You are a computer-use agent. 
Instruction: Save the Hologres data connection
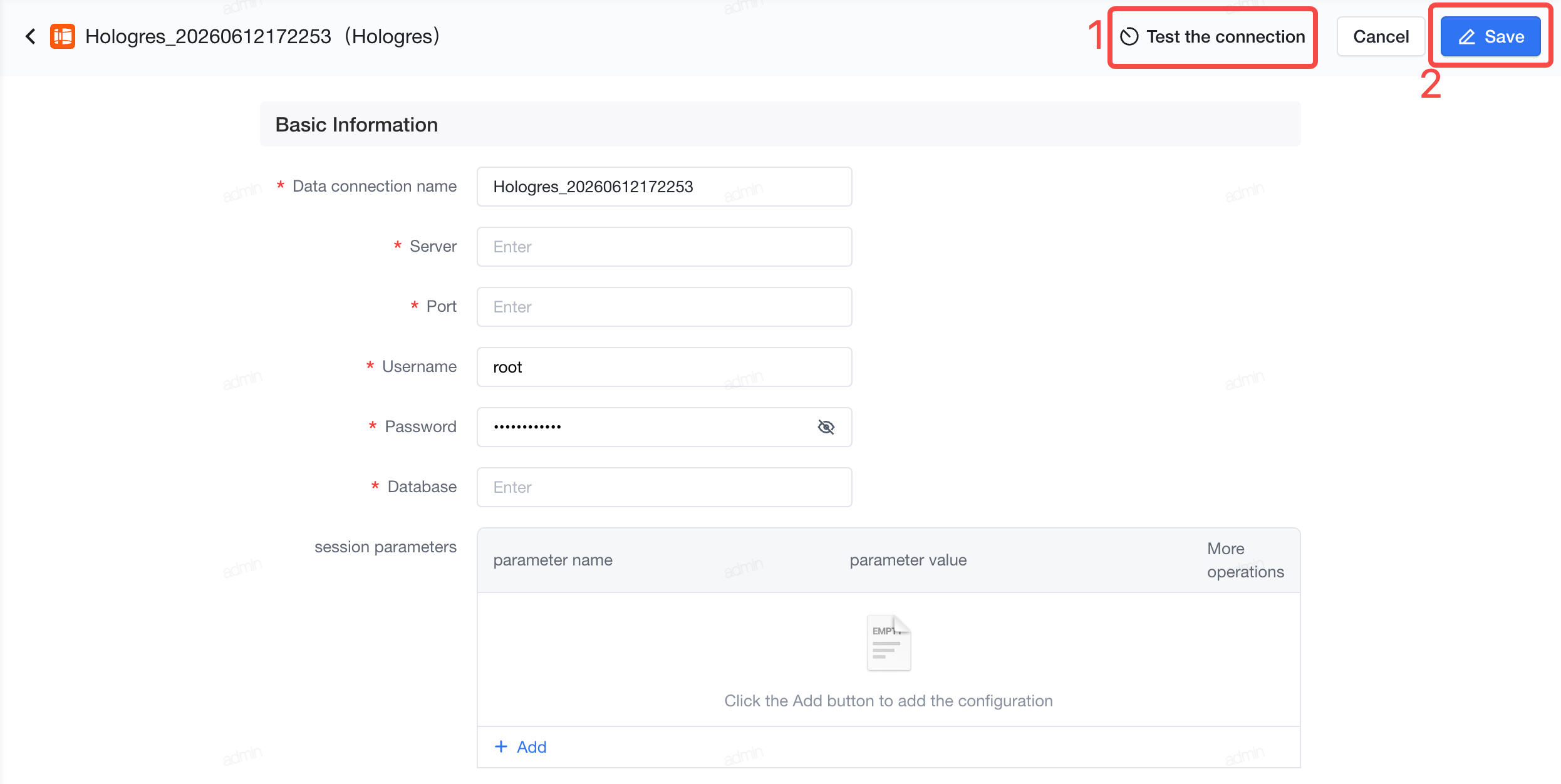(1491, 37)
